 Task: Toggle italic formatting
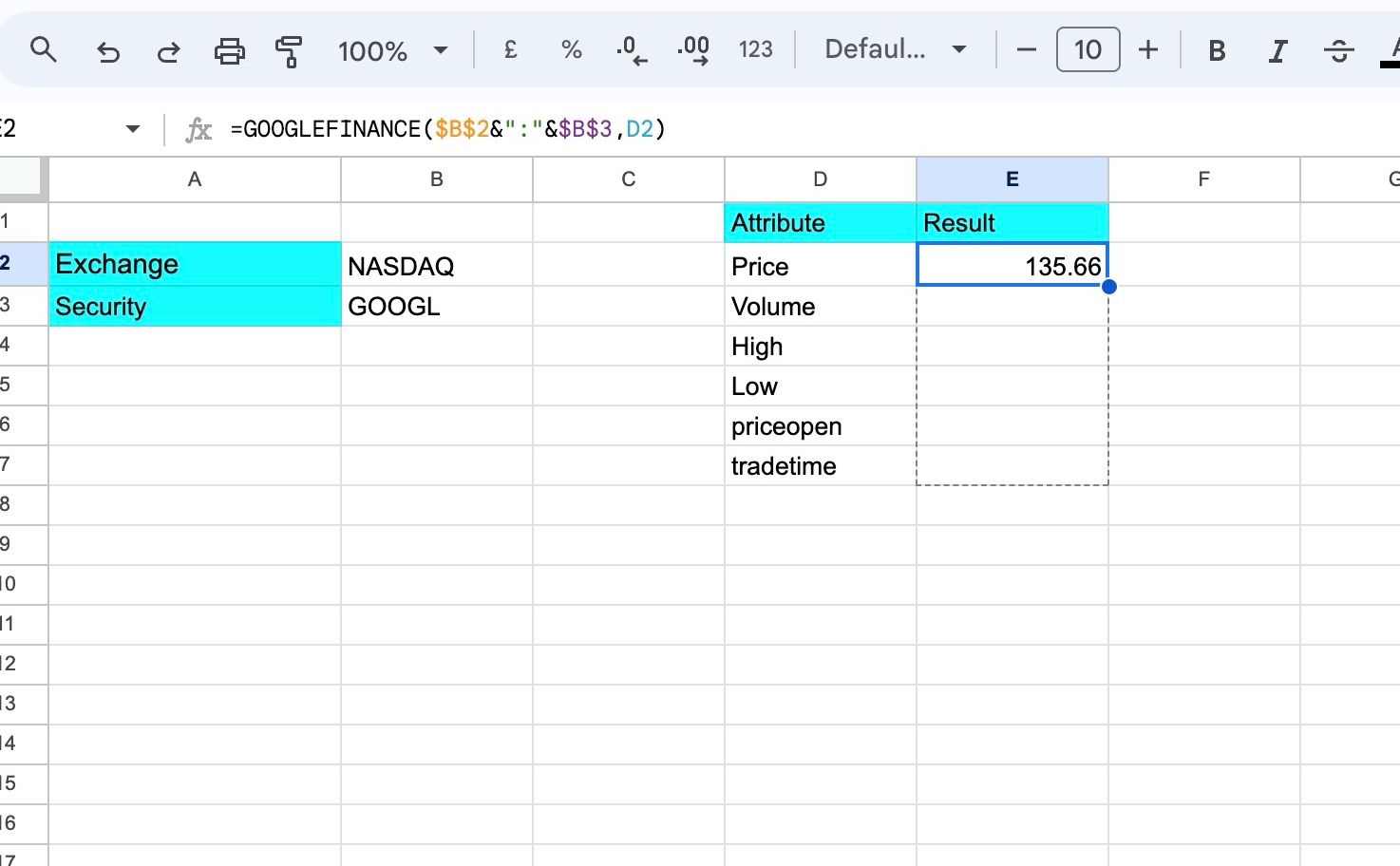[1277, 50]
